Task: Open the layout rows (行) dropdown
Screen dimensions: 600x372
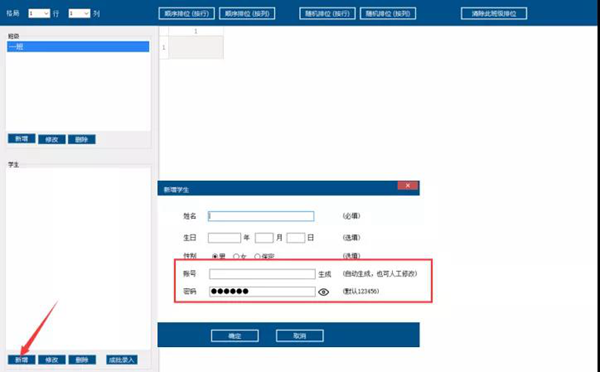Action: tap(39, 13)
